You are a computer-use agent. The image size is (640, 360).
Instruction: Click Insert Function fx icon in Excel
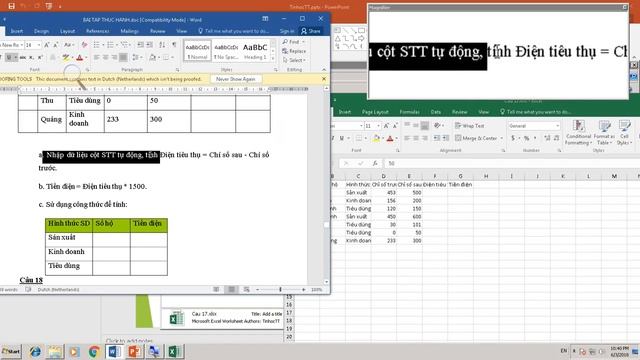point(375,163)
